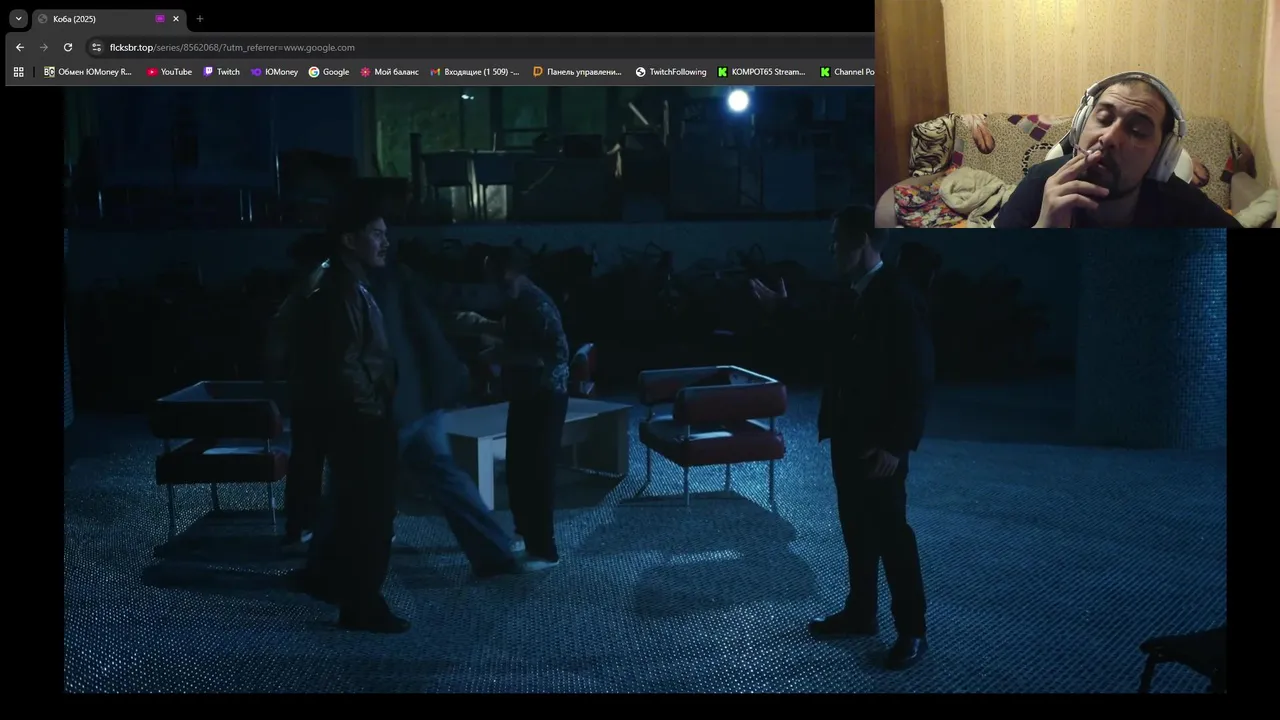Viewport: 1280px width, 720px height.
Task: Open the Channel Po... bookmark
Action: coord(847,72)
